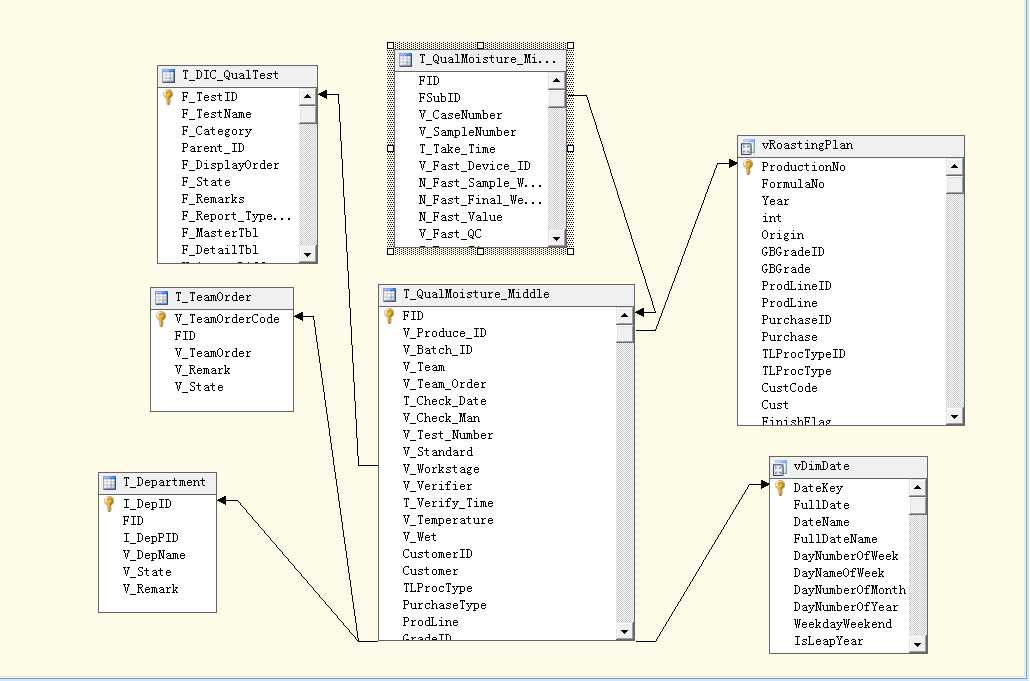1030x681 pixels.
Task: Select the T_QualMoisture_Middle title bar
Action: pos(506,294)
